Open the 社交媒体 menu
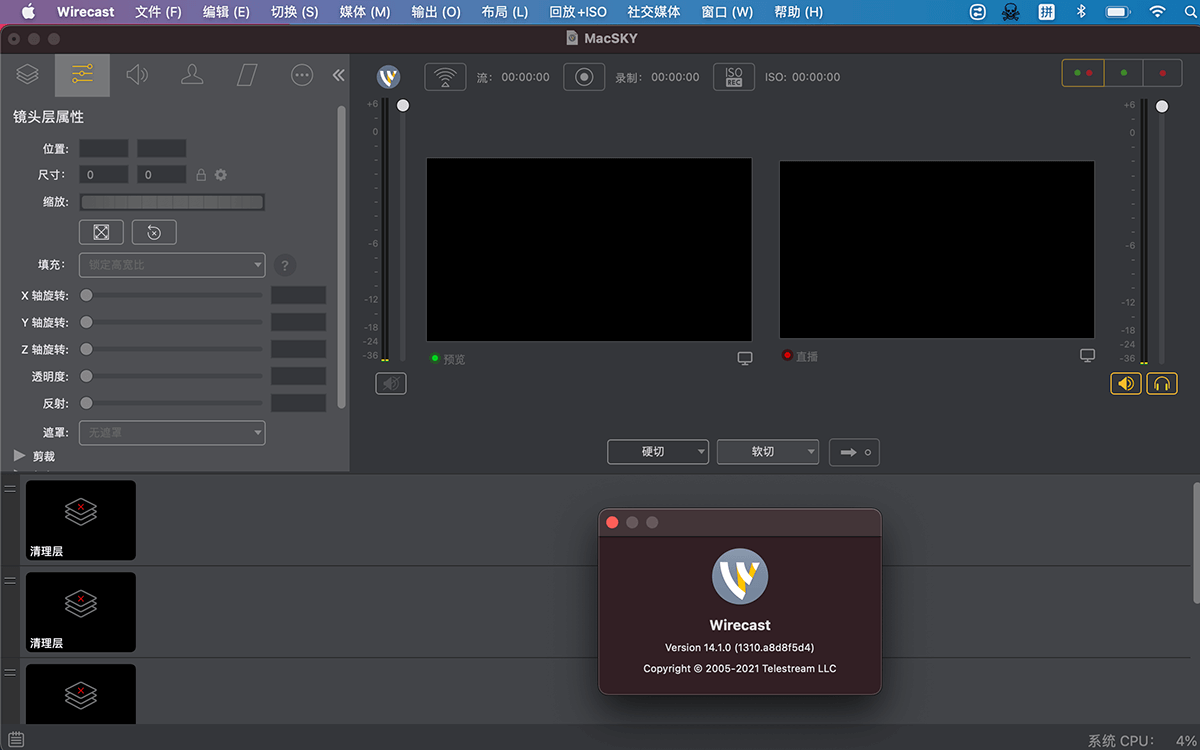This screenshot has height=750, width=1200. click(x=654, y=12)
